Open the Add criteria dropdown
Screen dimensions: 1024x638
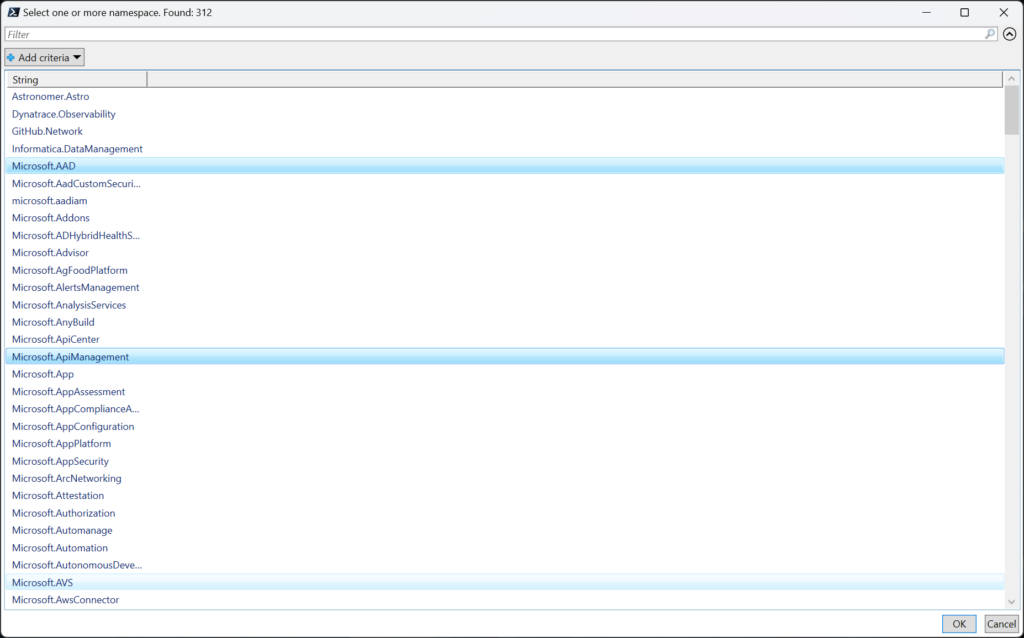[44, 57]
